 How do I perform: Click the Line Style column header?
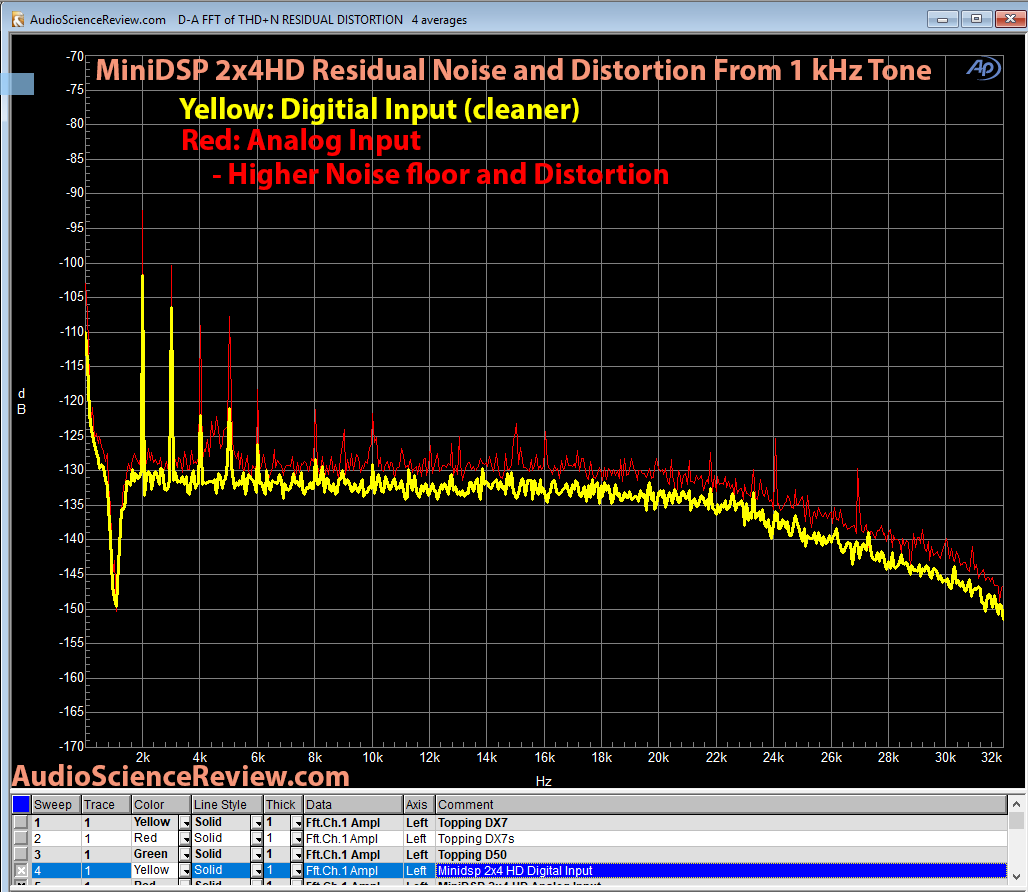[x=227, y=804]
